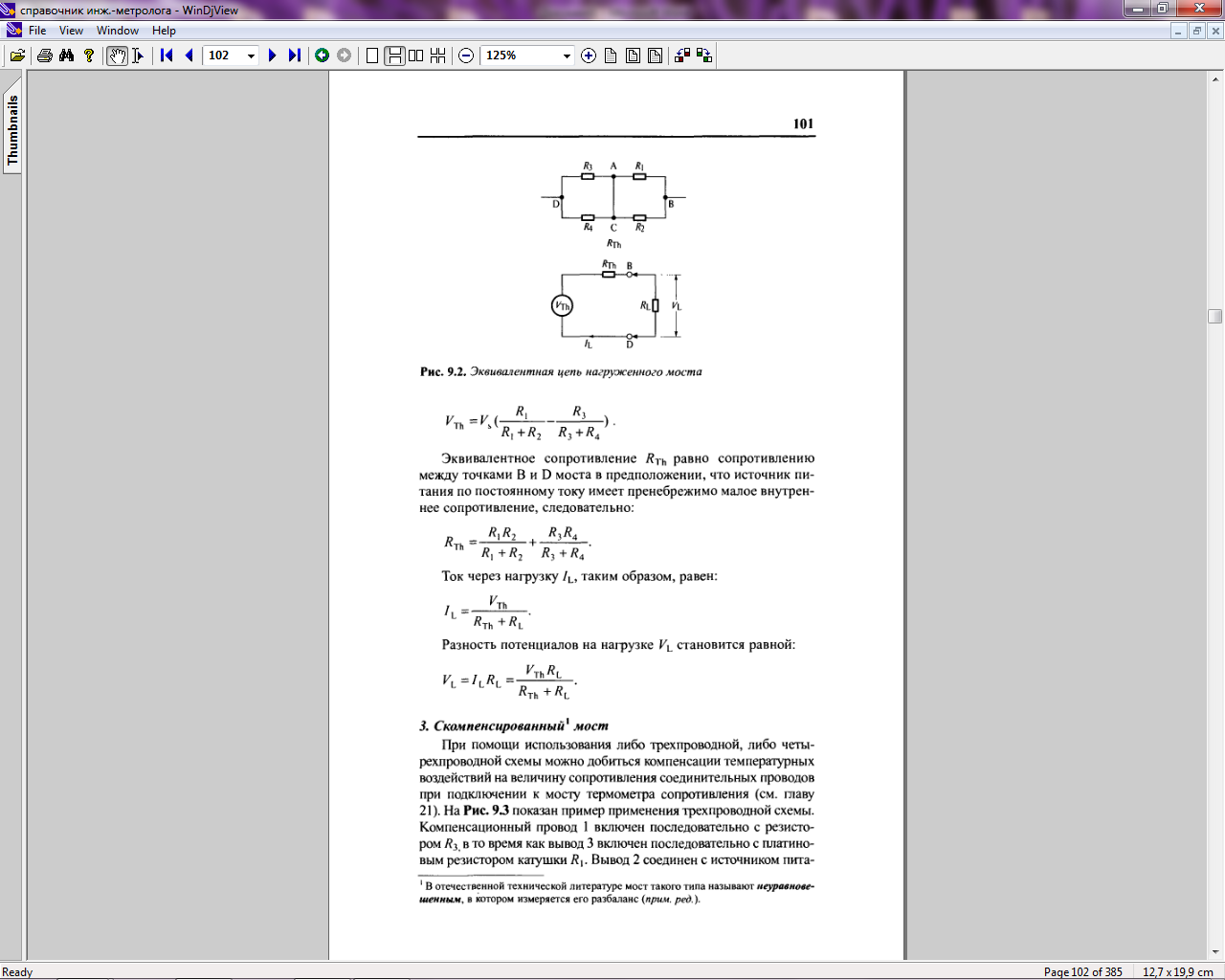Open the View menu
1225x980 pixels.
71,31
